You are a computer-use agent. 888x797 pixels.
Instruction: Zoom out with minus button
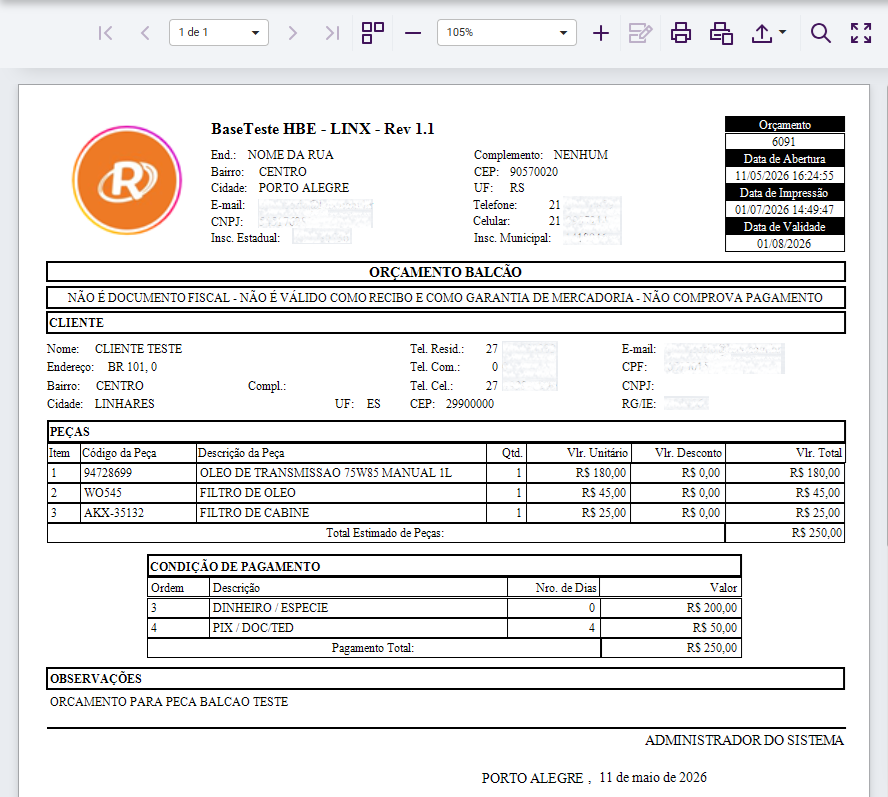pyautogui.click(x=413, y=33)
